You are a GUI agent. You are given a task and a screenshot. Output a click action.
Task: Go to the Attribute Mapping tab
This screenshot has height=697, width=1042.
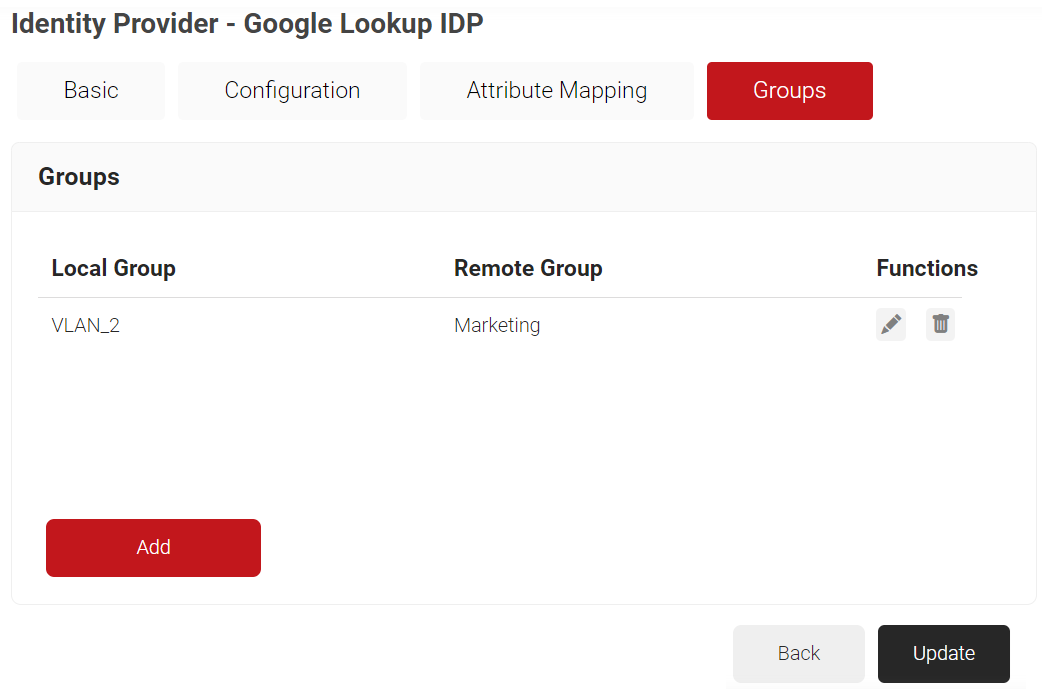[556, 91]
